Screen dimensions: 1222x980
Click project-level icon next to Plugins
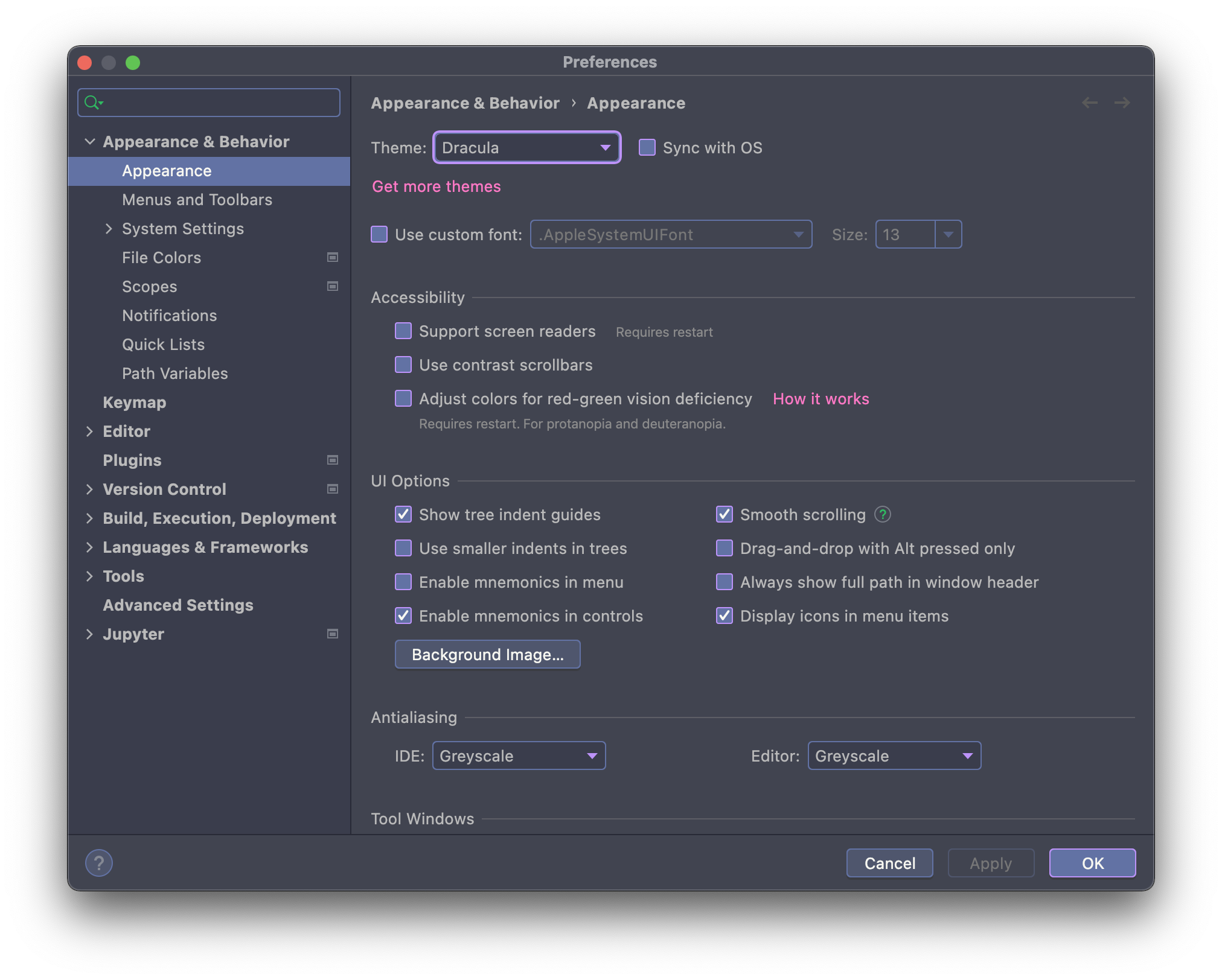coord(332,460)
